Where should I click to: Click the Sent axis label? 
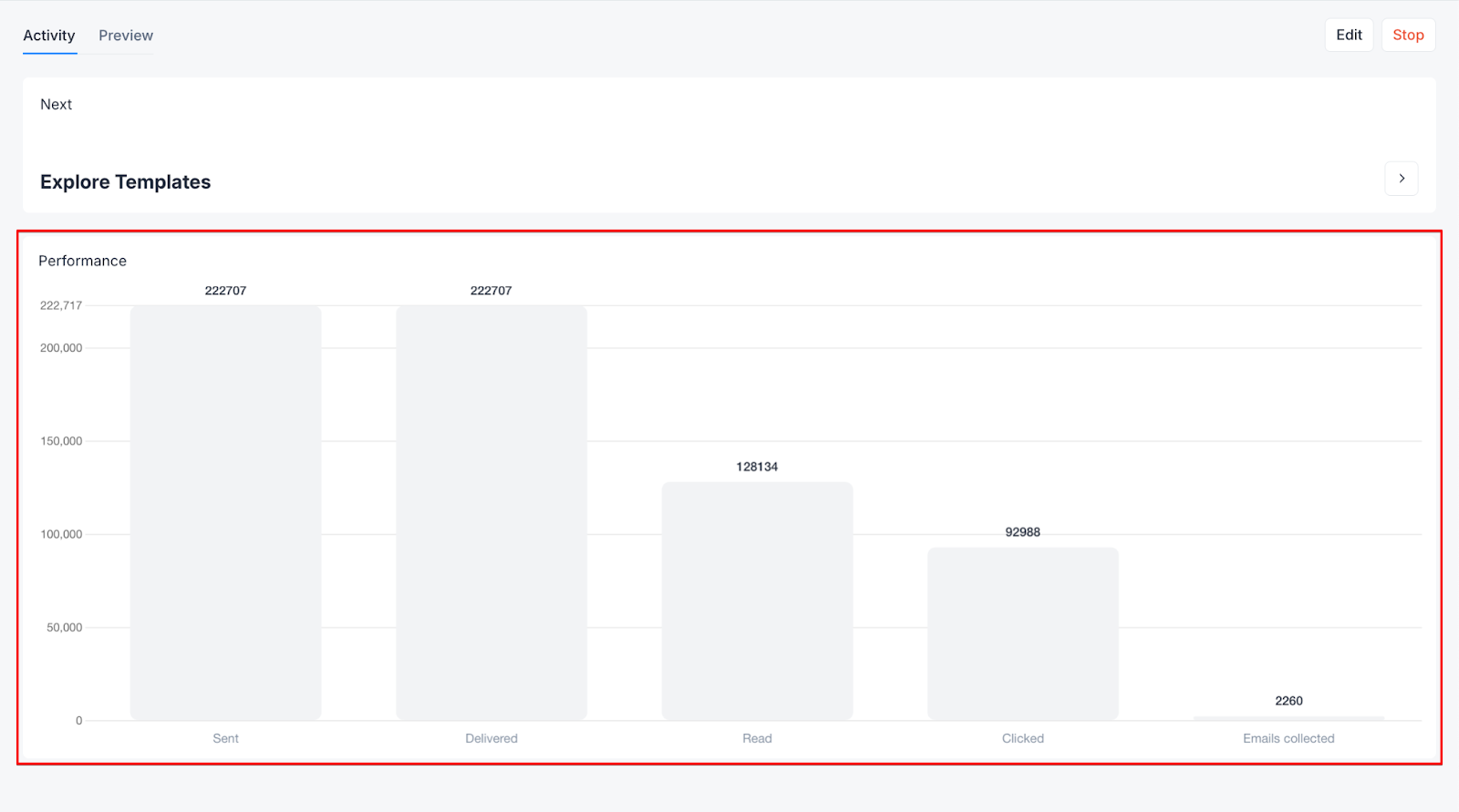click(x=225, y=738)
